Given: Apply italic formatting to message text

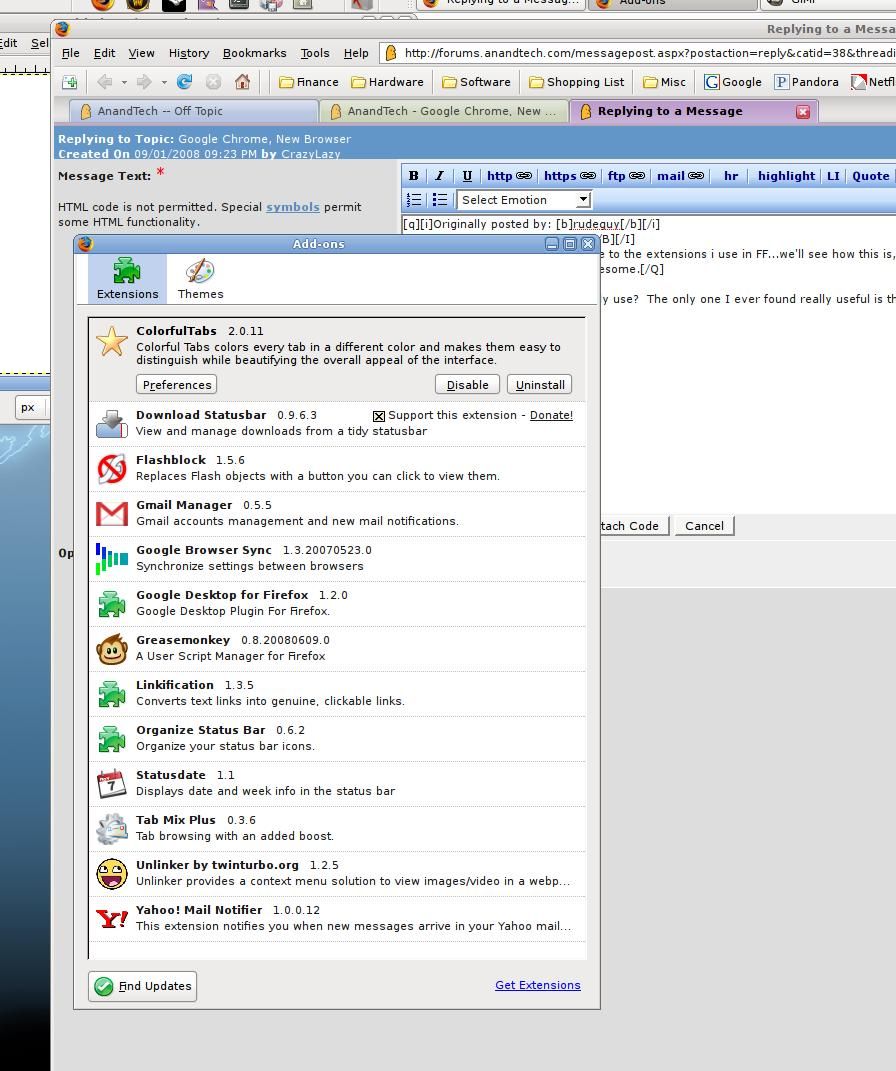Looking at the screenshot, I should (x=440, y=176).
